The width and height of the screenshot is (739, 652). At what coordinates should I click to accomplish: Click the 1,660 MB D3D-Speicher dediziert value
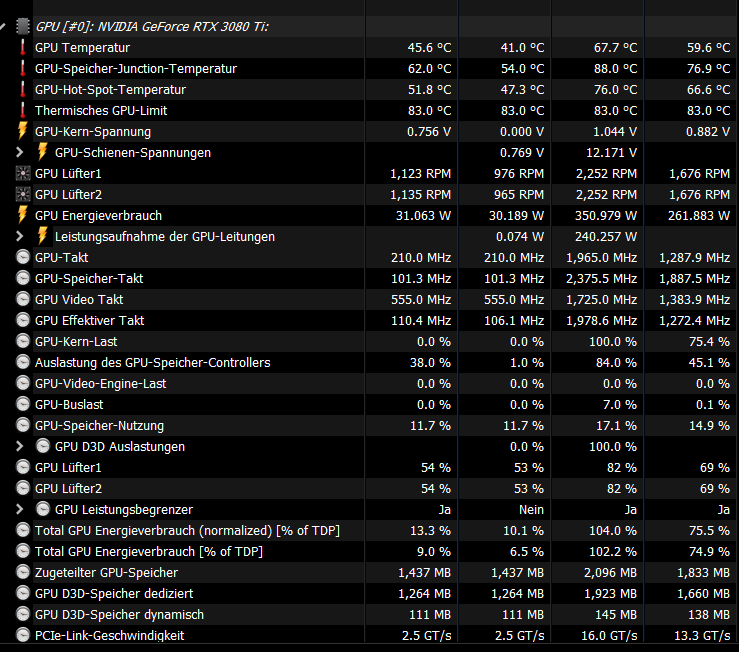pos(703,594)
